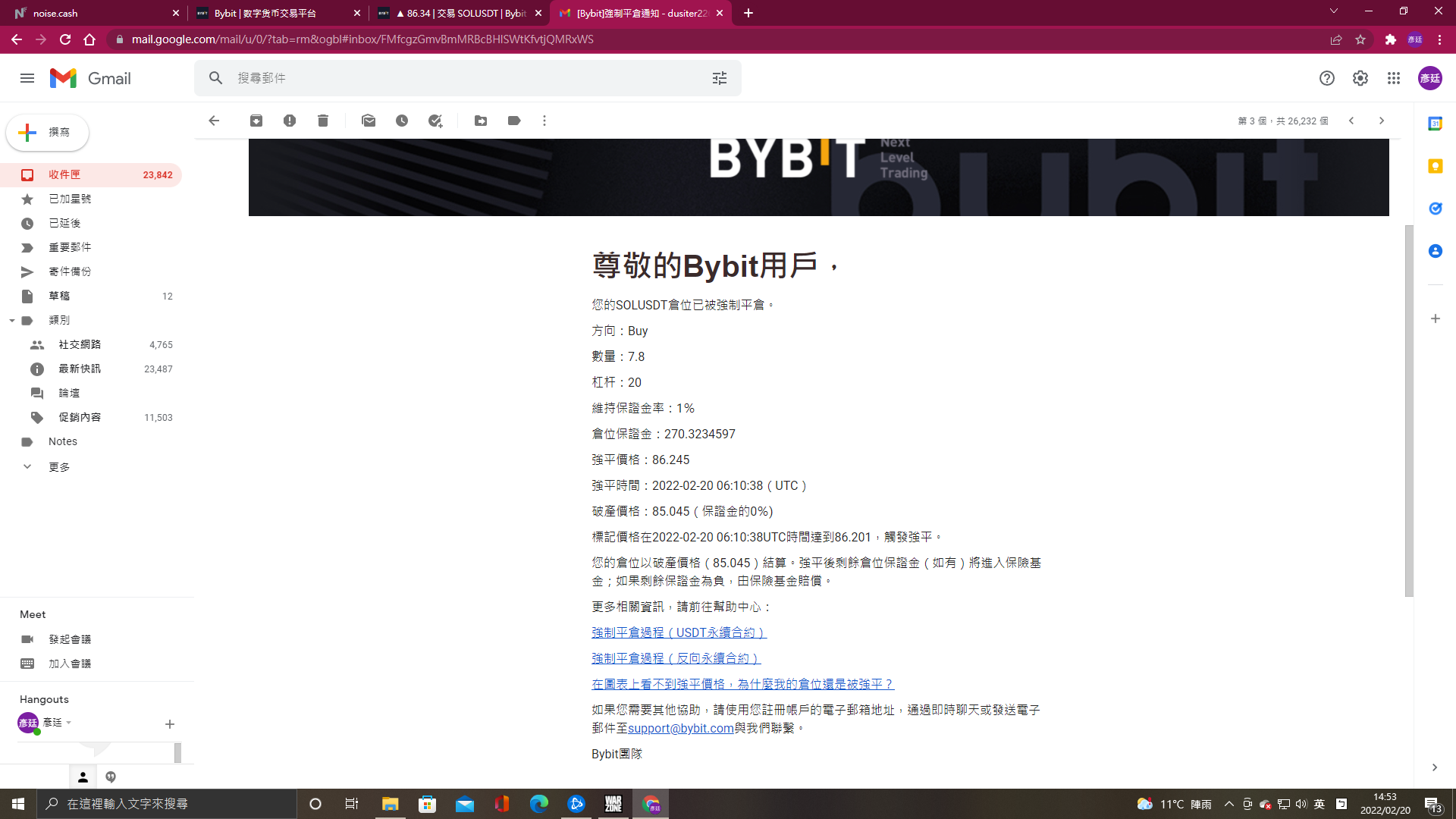This screenshot has height=819, width=1456.
Task: Report this email as spam
Action: point(290,121)
